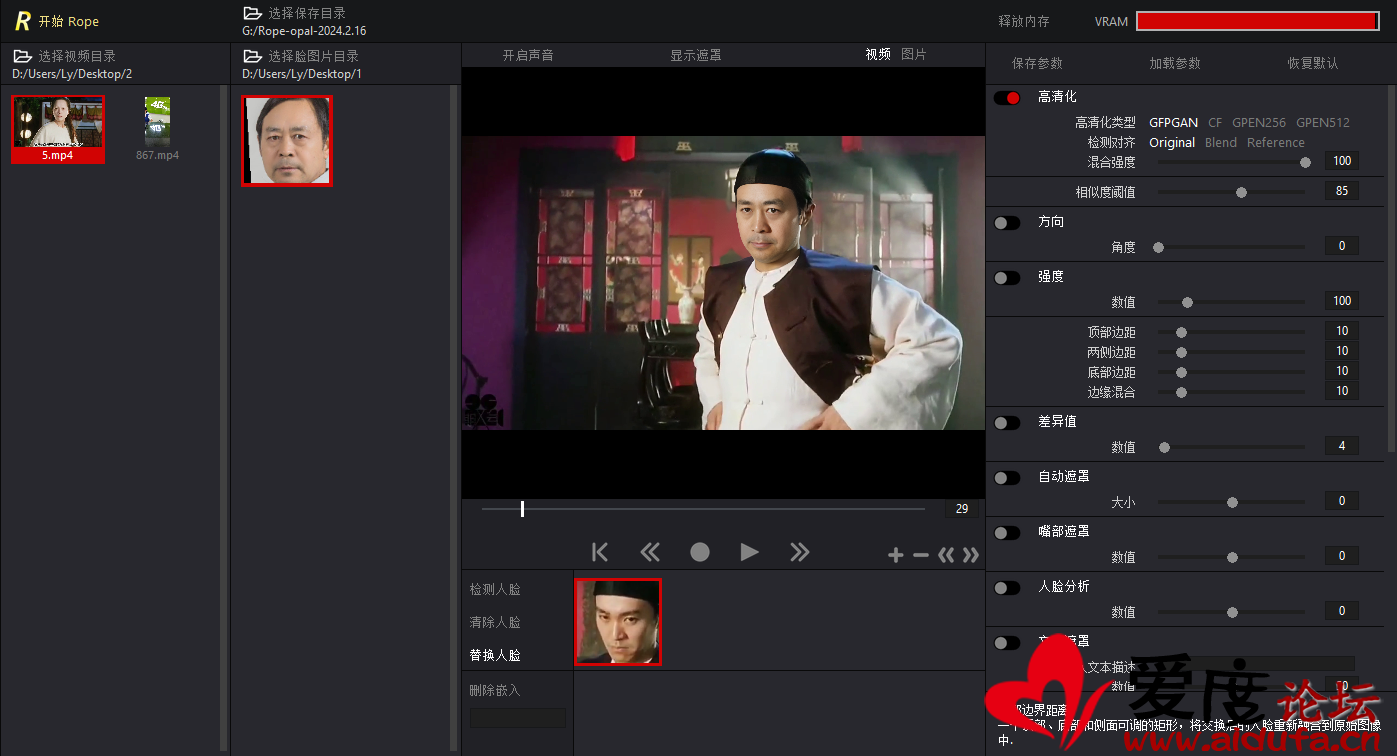
Task: Click the 选择脸图片目录 folder icon
Action: point(252,56)
